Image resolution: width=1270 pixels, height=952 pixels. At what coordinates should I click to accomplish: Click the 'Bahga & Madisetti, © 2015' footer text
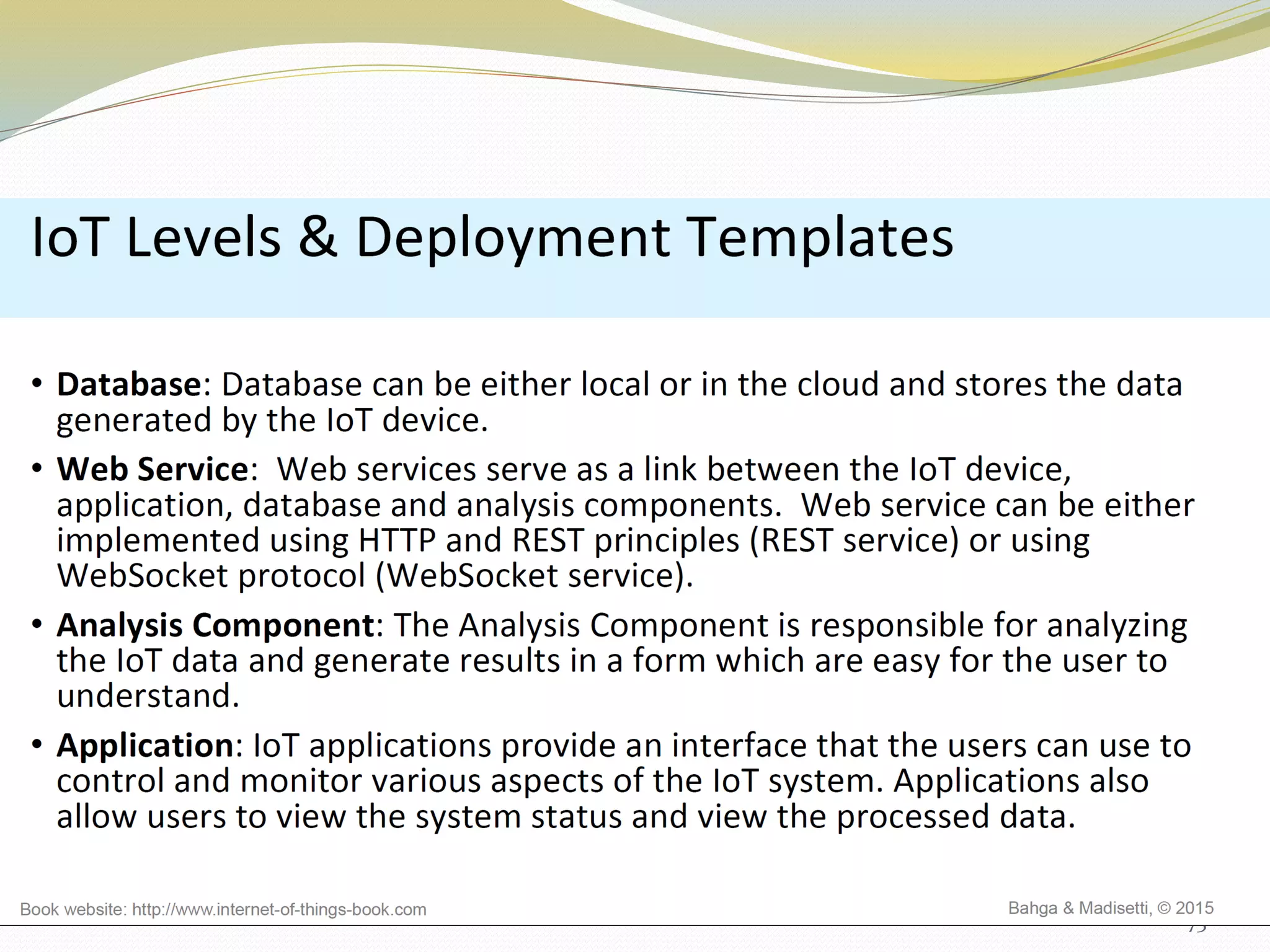[1110, 908]
